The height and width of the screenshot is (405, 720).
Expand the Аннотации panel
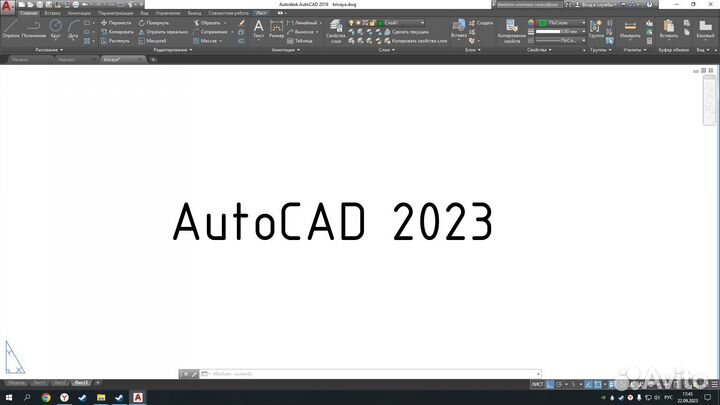click(x=286, y=50)
